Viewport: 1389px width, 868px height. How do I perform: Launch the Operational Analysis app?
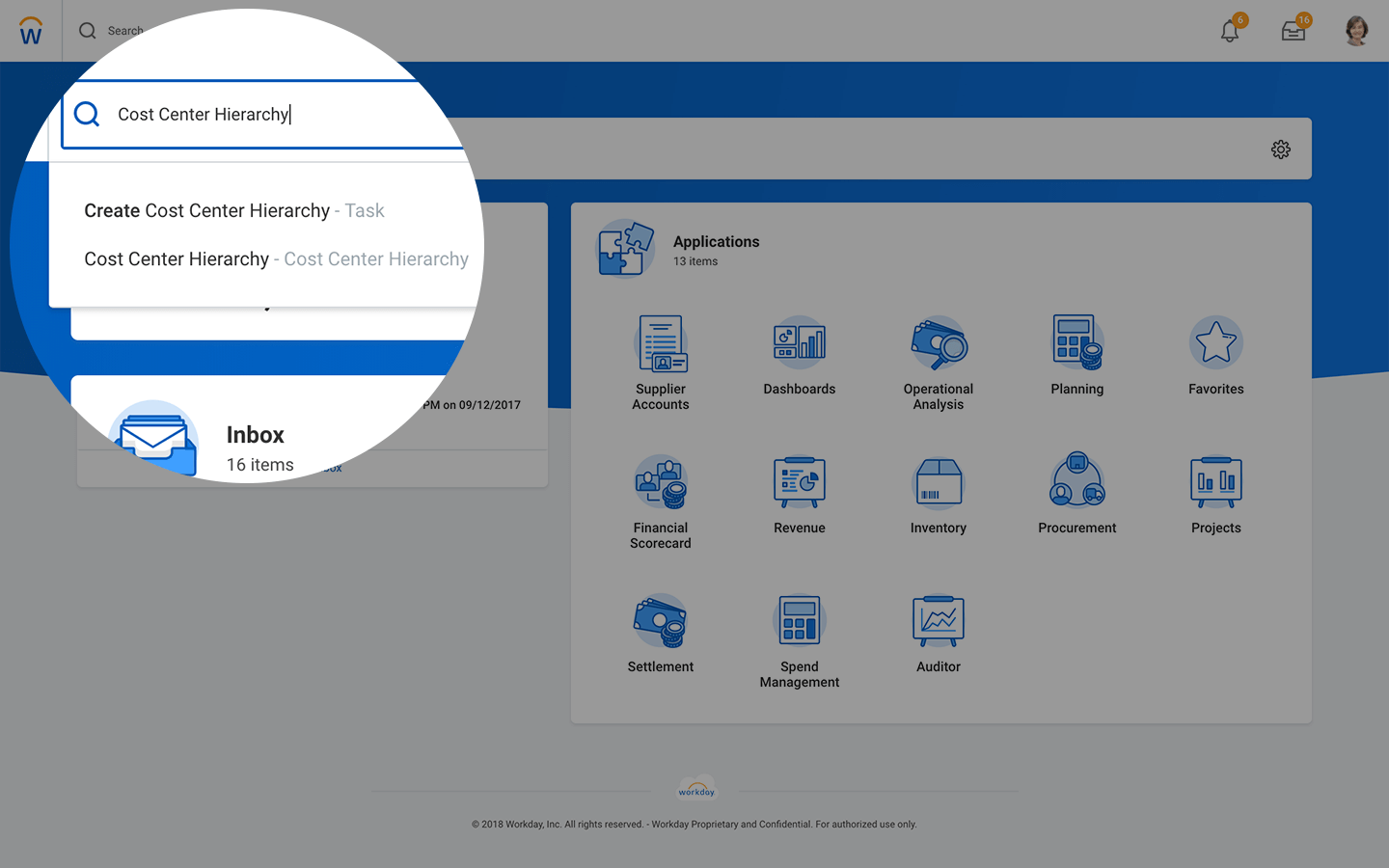[938, 345]
